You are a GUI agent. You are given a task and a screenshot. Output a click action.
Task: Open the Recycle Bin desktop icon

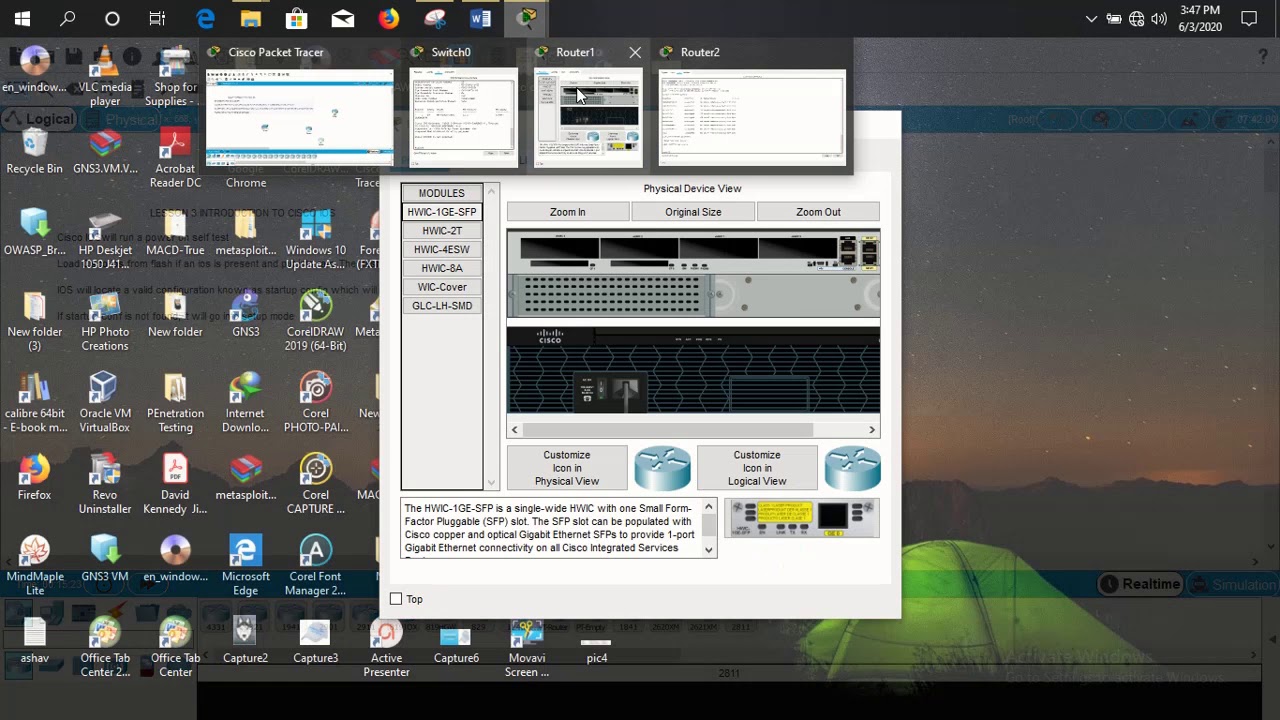click(x=34, y=153)
